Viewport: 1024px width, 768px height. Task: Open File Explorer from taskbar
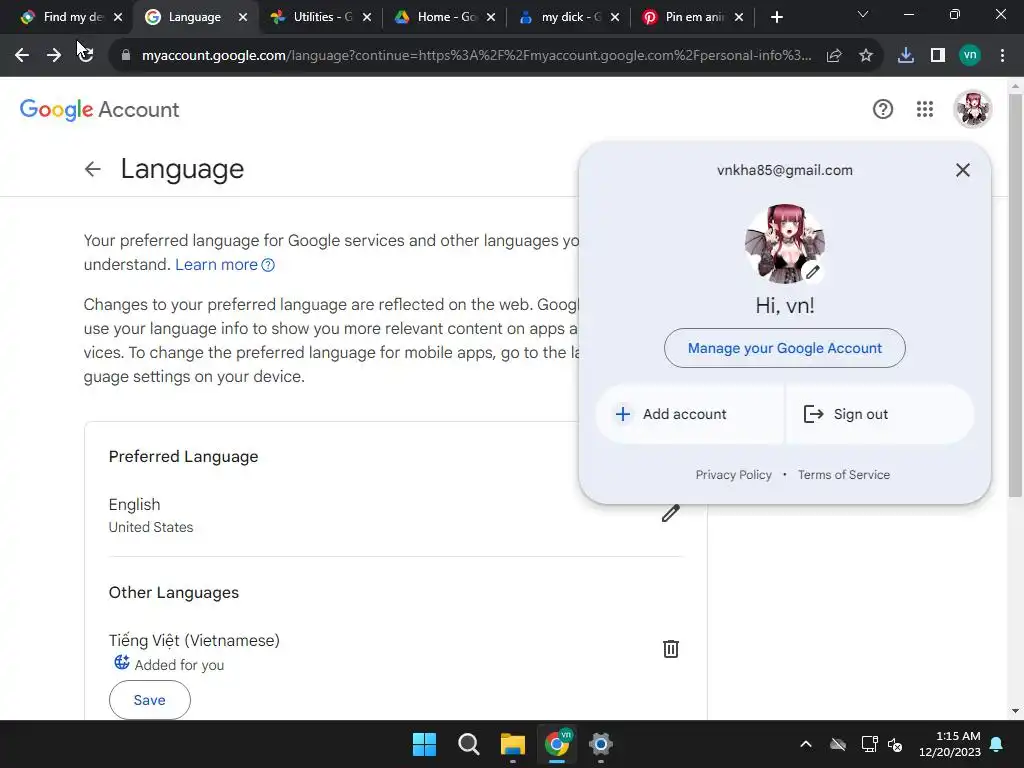(x=513, y=744)
